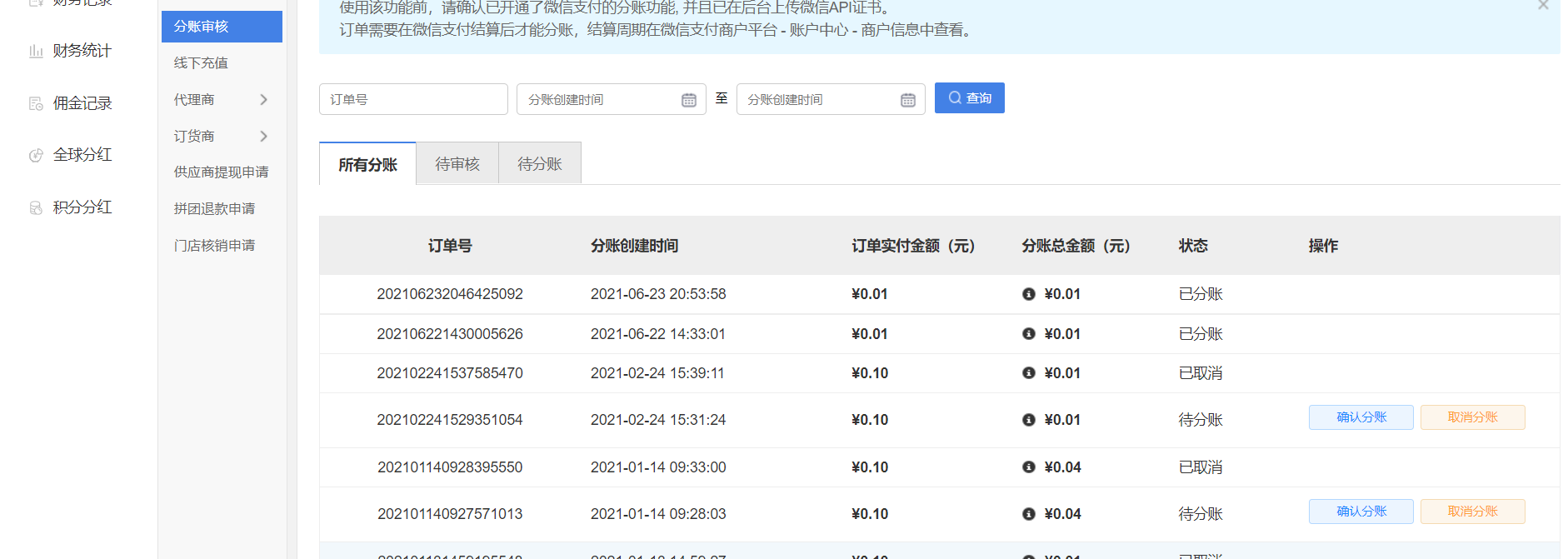Open 佣金记录 in the left sidebar
Viewport: 1568px width, 559px height.
pyautogui.click(x=82, y=103)
